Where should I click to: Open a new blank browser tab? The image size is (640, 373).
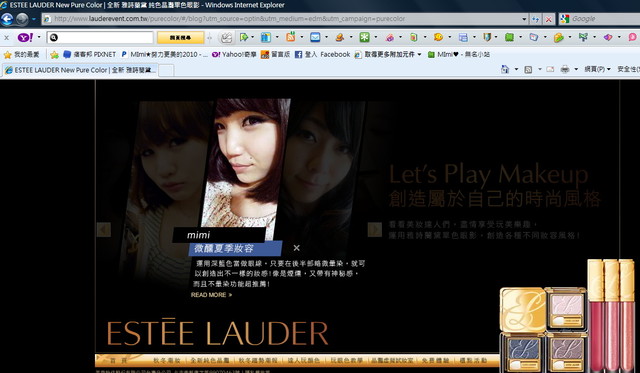pyautogui.click(x=166, y=71)
